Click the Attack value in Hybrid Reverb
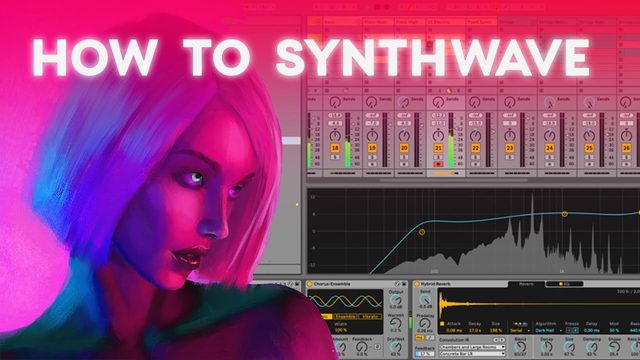640x360 pixels. (x=454, y=330)
